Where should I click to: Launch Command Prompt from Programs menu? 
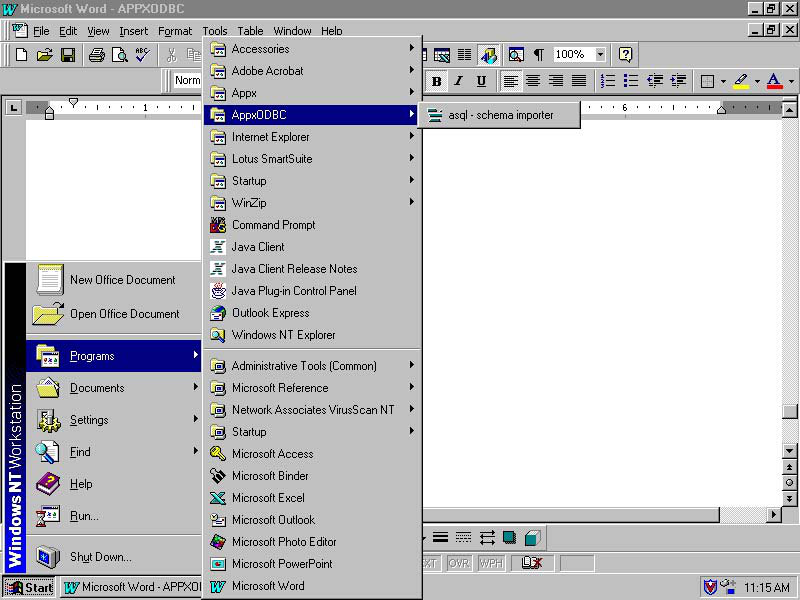312,224
